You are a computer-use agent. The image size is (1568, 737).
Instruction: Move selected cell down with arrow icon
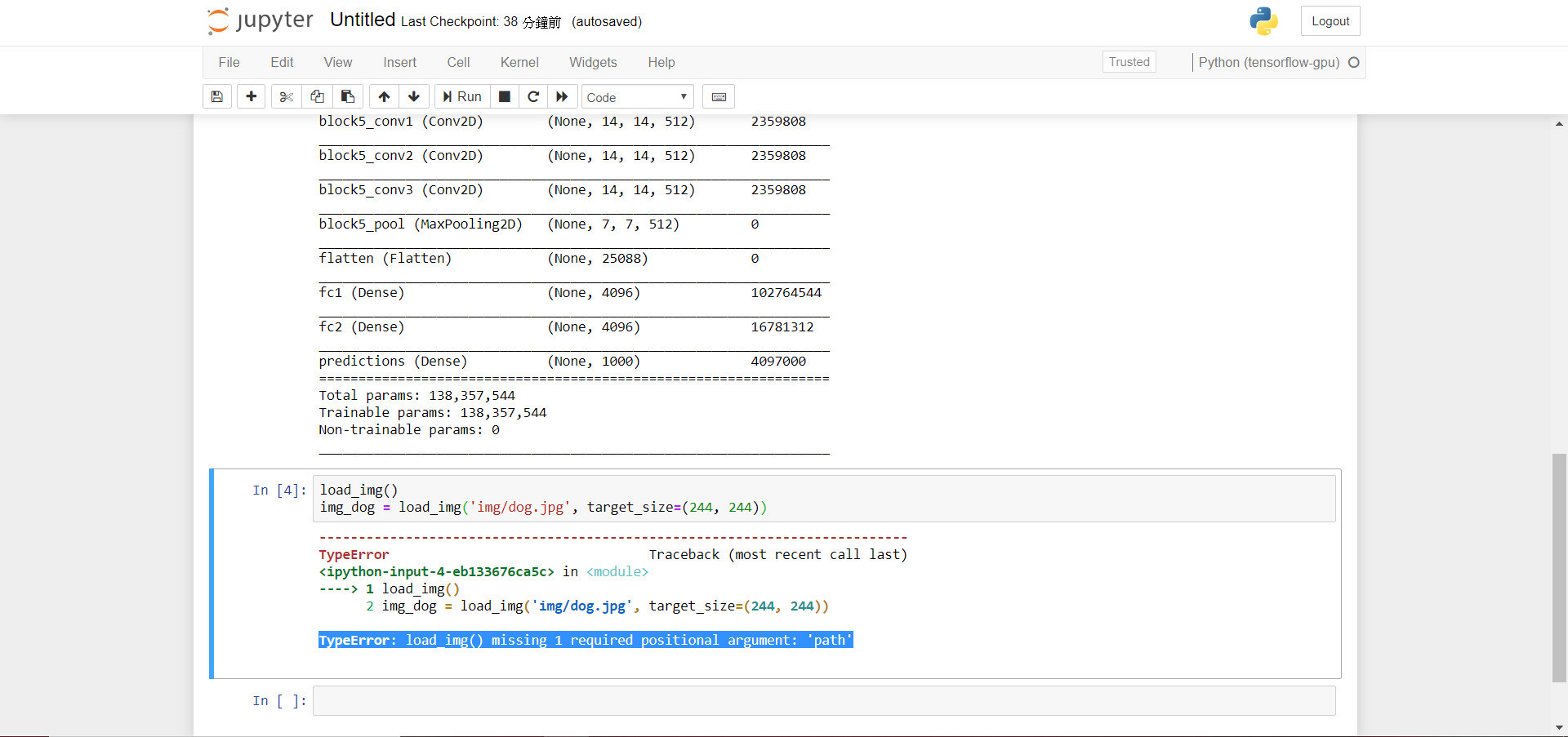pos(414,96)
